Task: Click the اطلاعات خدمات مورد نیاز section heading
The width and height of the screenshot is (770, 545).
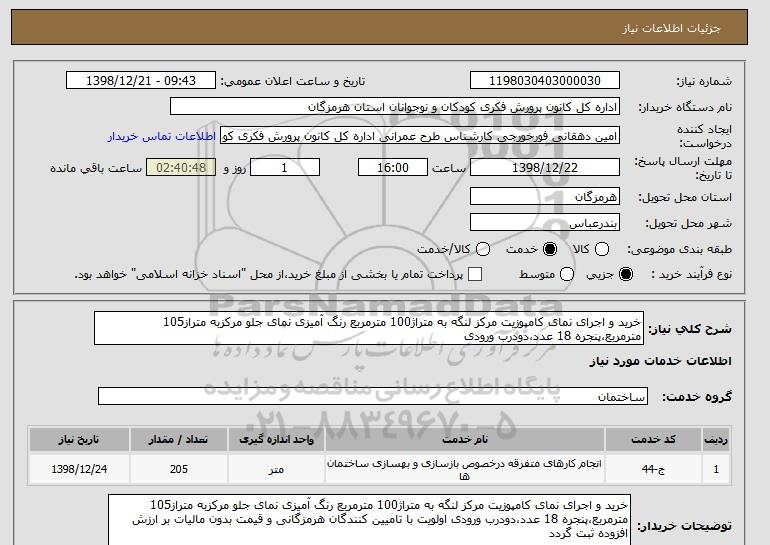Action: 660,361
